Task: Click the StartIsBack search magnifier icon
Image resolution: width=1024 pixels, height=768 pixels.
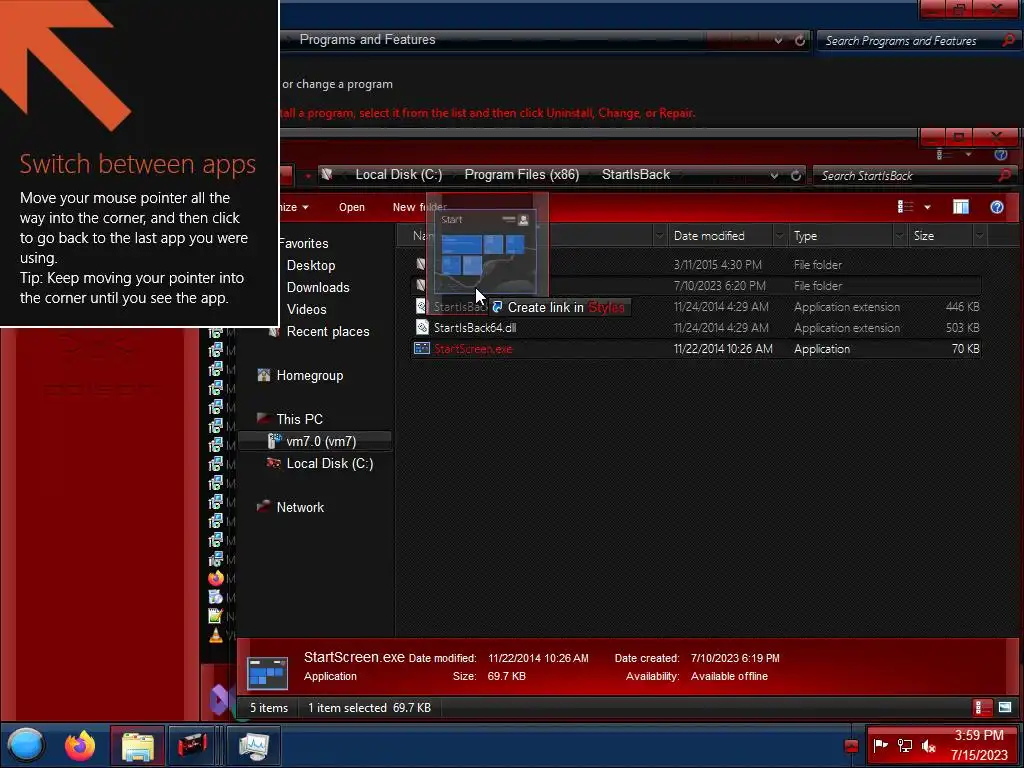Action: point(1005,175)
